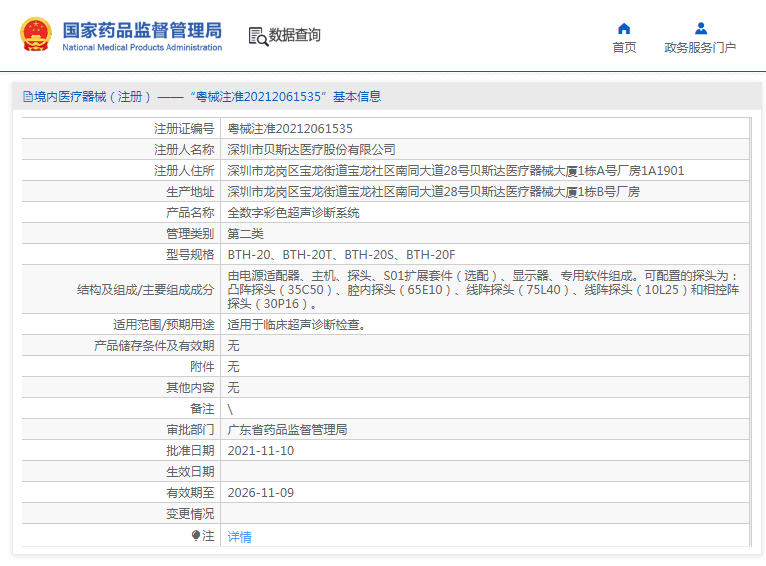Click the 数据查询 label
Screen dimensions: 766x566
click(x=295, y=35)
